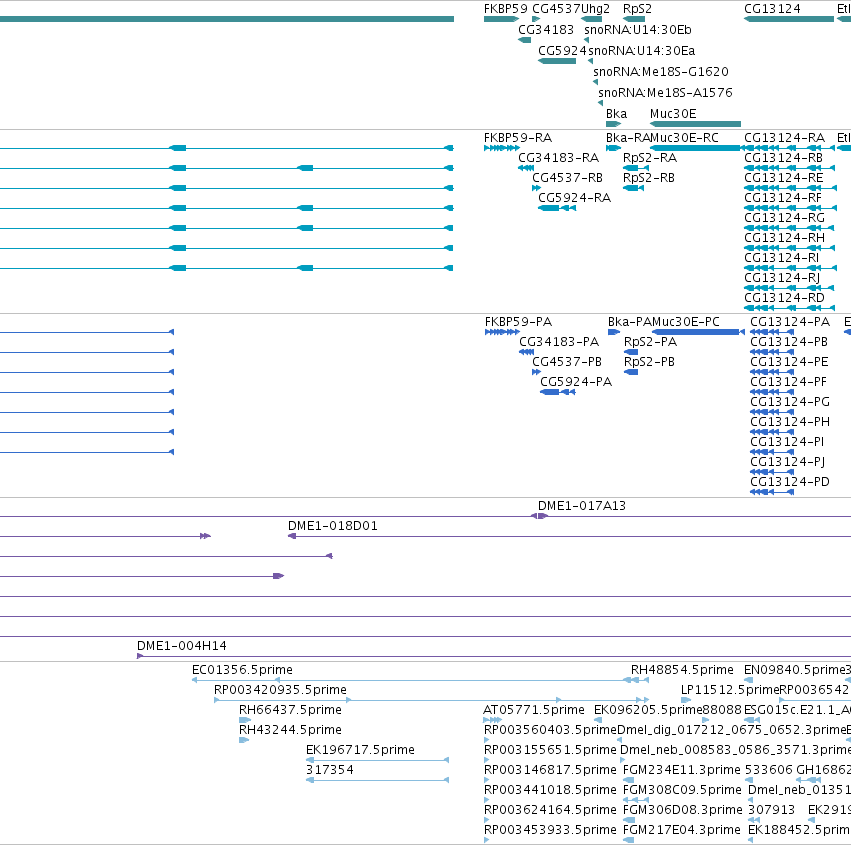Open the CG13124-RJ transcript

pyautogui.click(x=790, y=288)
